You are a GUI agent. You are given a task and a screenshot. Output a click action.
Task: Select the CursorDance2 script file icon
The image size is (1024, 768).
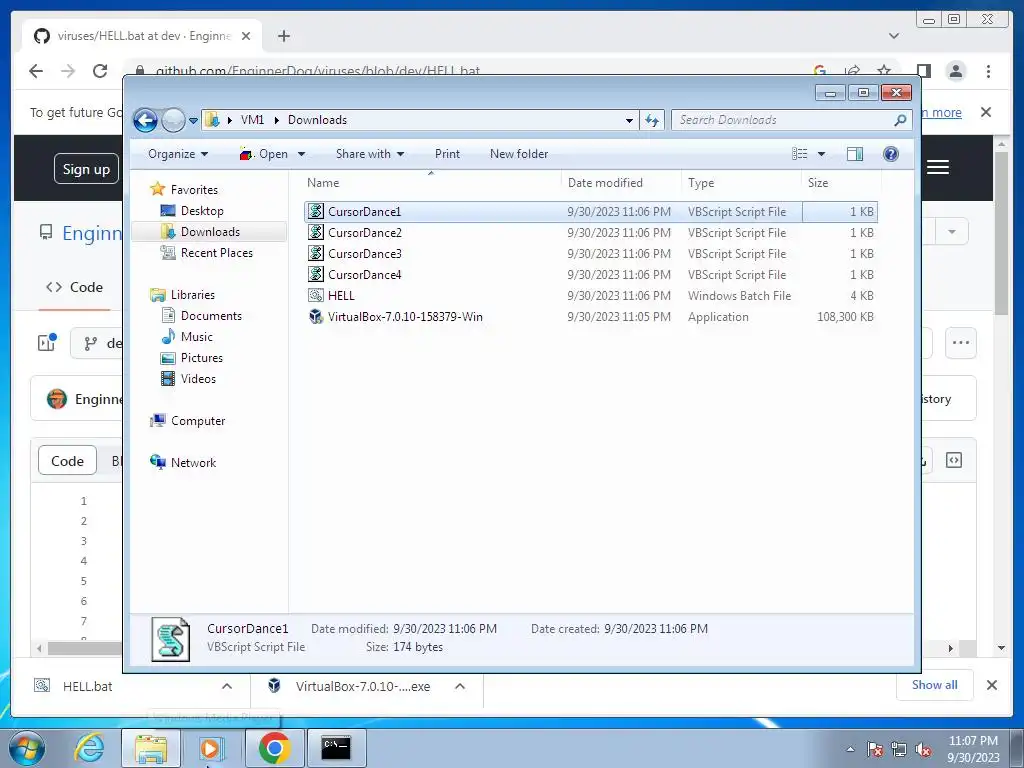click(316, 232)
